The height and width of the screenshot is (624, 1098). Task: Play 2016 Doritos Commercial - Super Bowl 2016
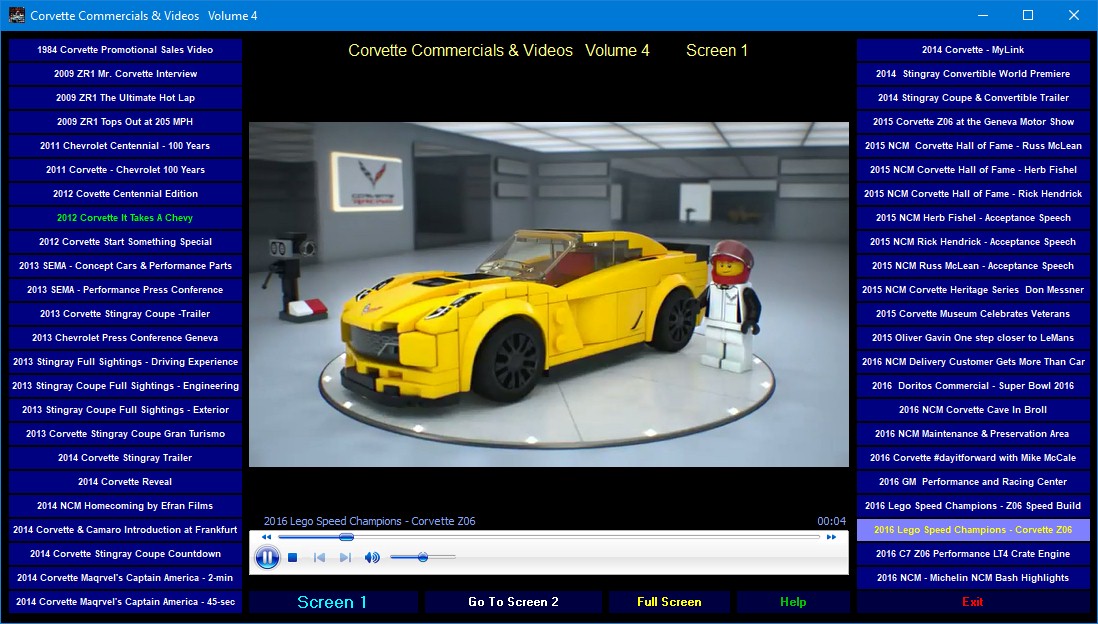click(973, 386)
